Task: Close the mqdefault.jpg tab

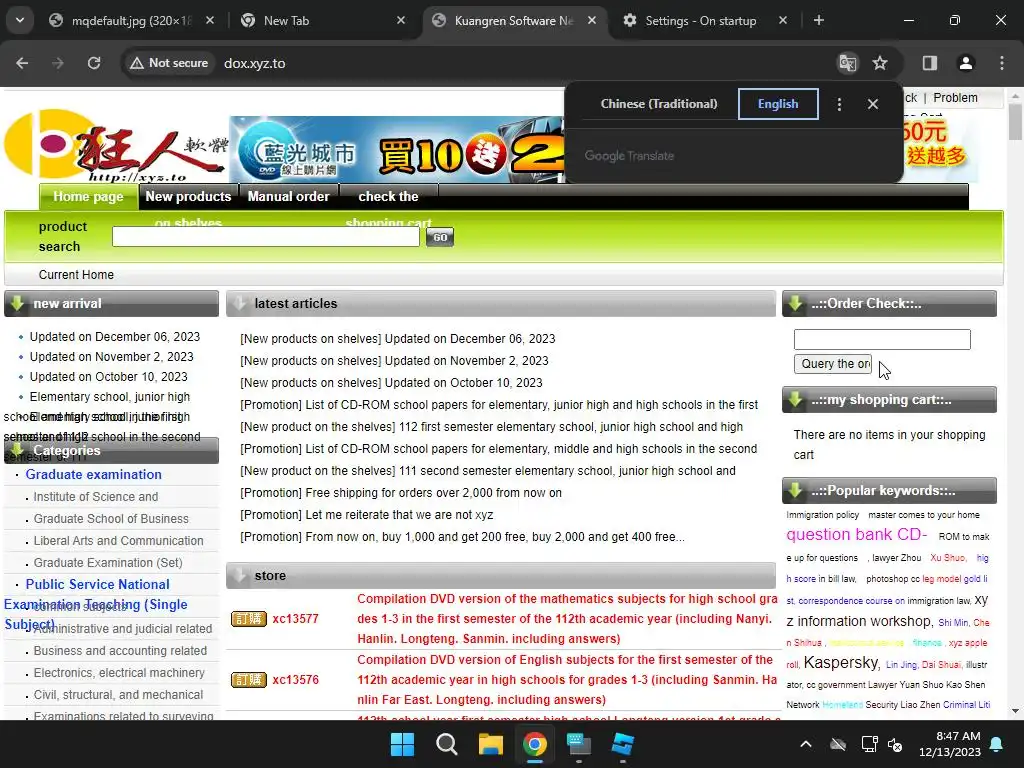Action: coord(210,20)
